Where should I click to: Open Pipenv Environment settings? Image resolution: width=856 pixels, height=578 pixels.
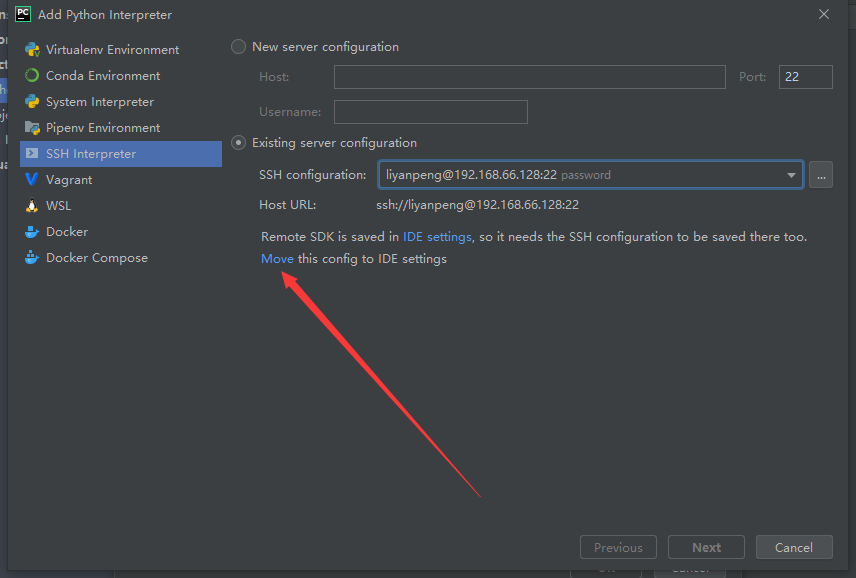point(121,128)
